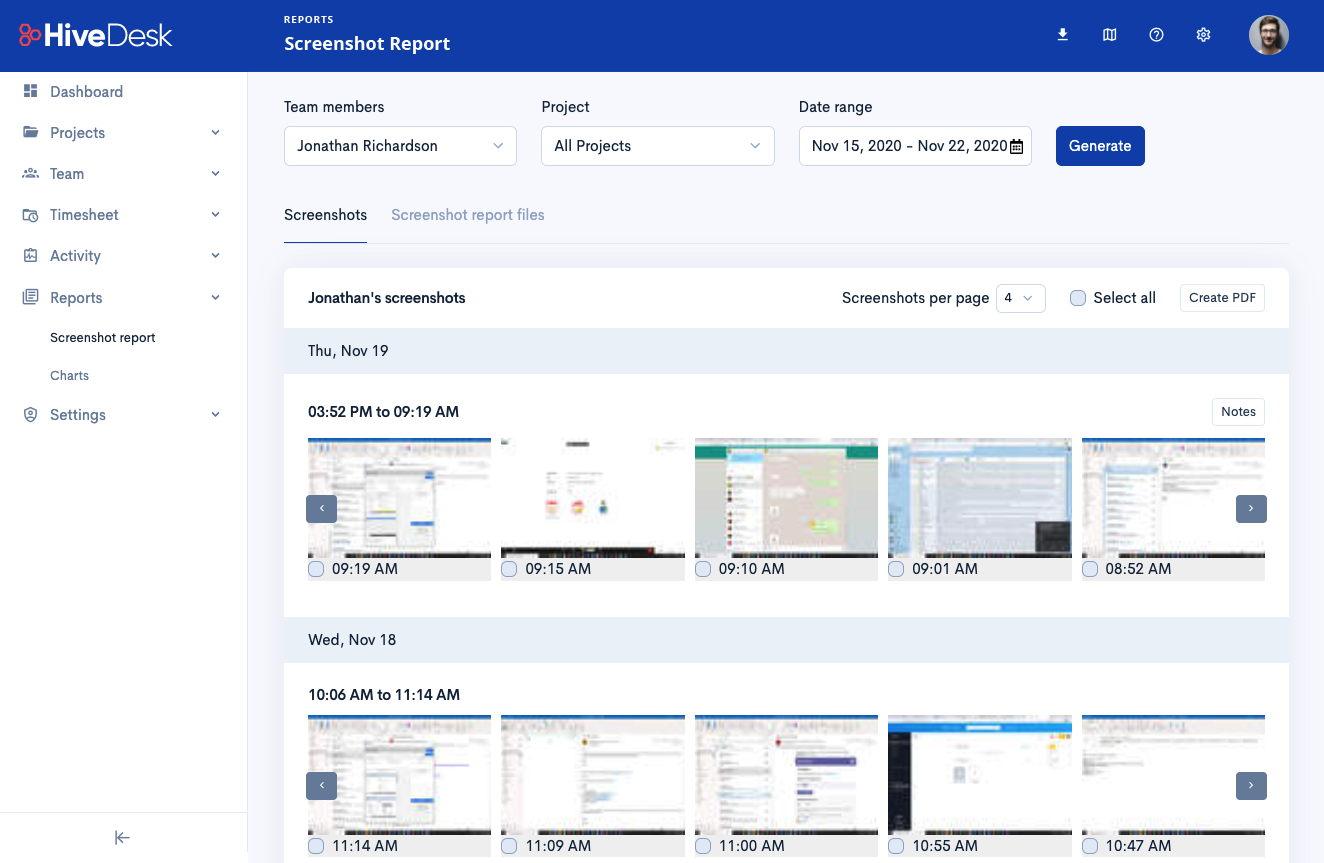The image size is (1324, 863).
Task: Check the 09:19 AM screenshot checkbox
Action: (x=316, y=569)
